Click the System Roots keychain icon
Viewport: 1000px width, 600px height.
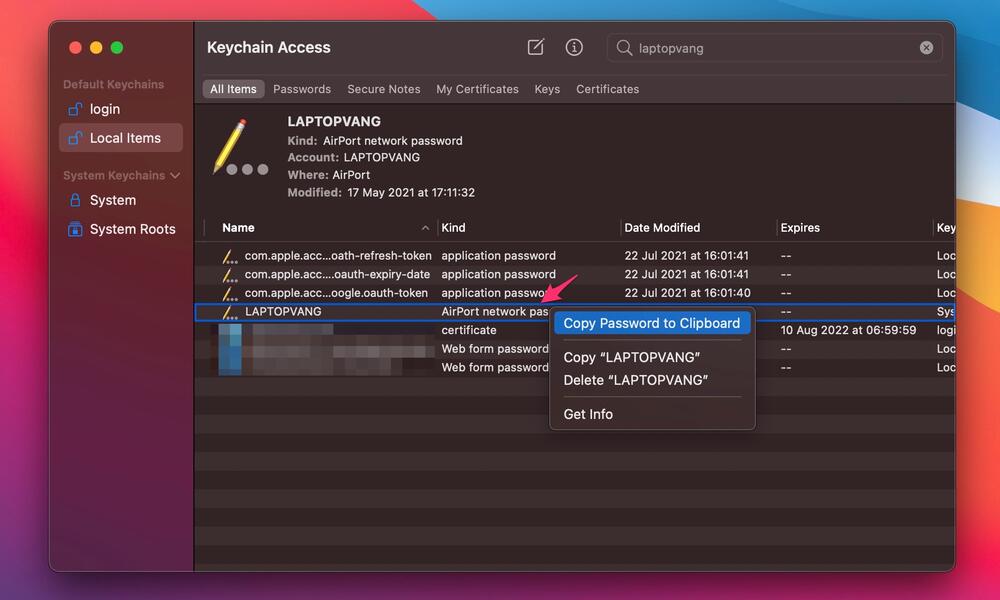coord(75,229)
